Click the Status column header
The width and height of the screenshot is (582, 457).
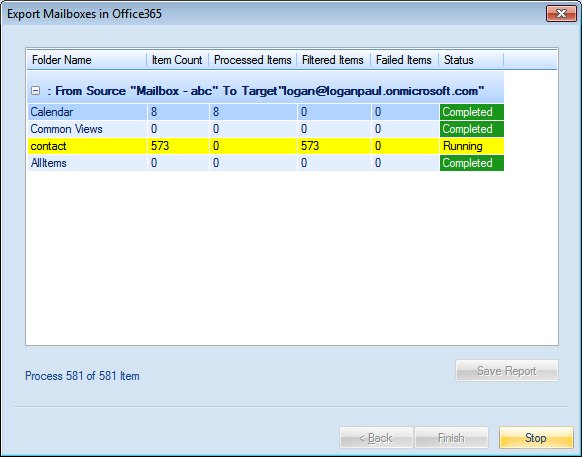pyautogui.click(x=471, y=60)
